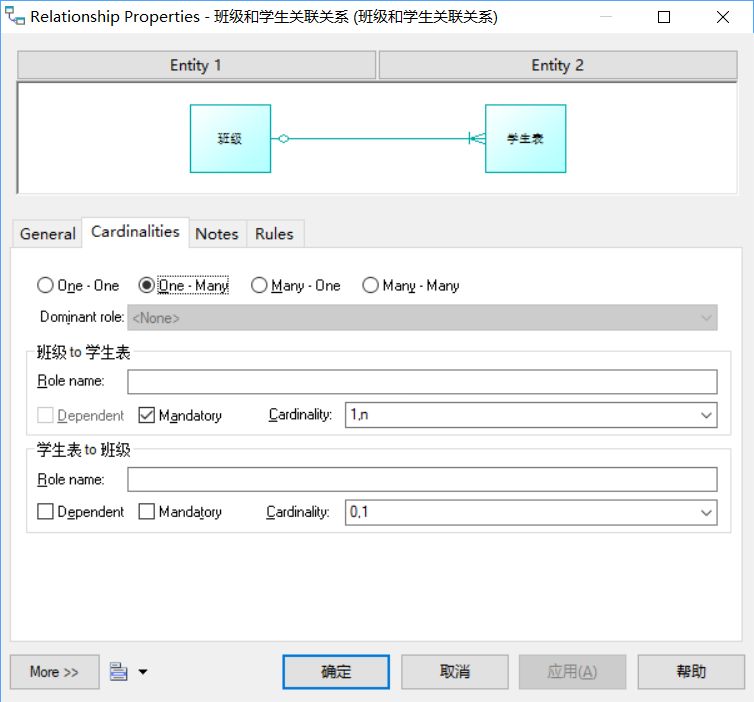Select the Many - Many radio button
This screenshot has height=702, width=754.
coord(370,285)
